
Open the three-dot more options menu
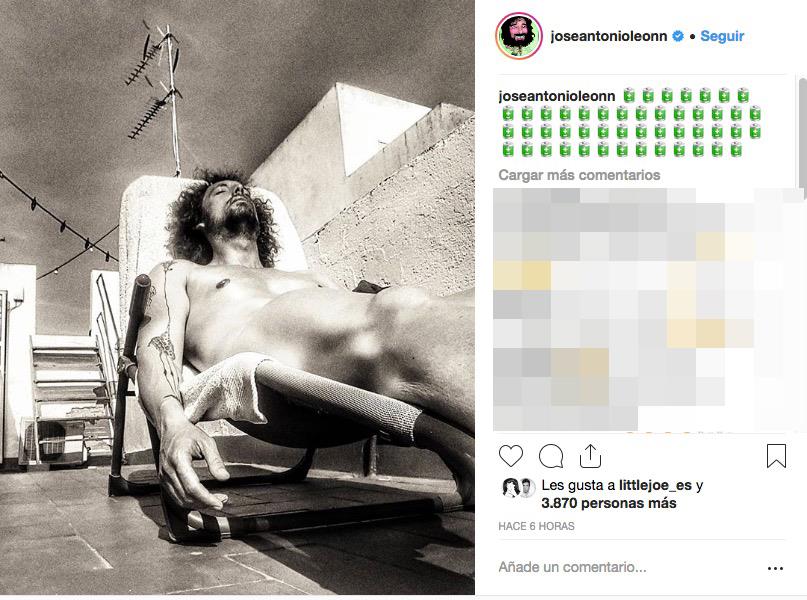point(775,569)
